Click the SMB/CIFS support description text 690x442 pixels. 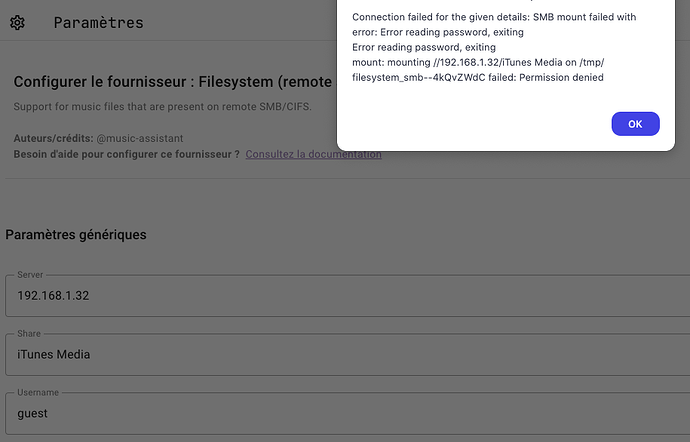coord(162,107)
